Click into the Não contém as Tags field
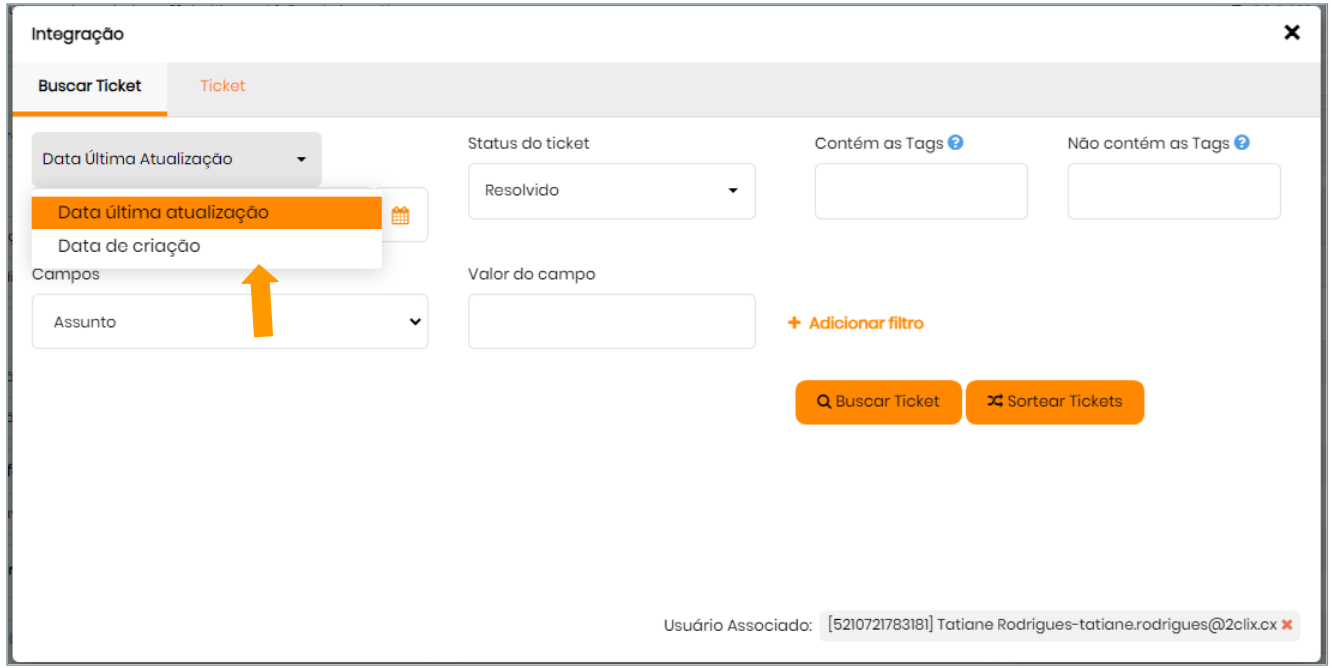The width and height of the screenshot is (1332, 668). click(1174, 192)
